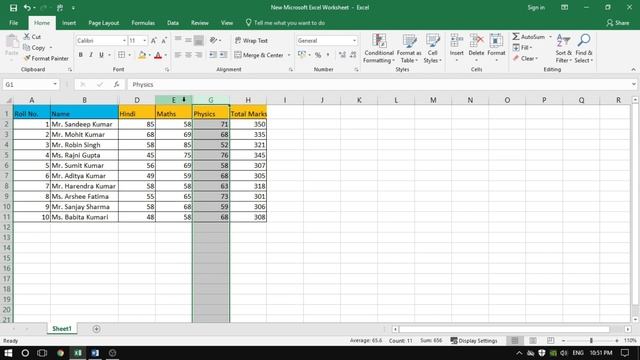Switch to the Data tab
This screenshot has height=360, width=640.
173,23
